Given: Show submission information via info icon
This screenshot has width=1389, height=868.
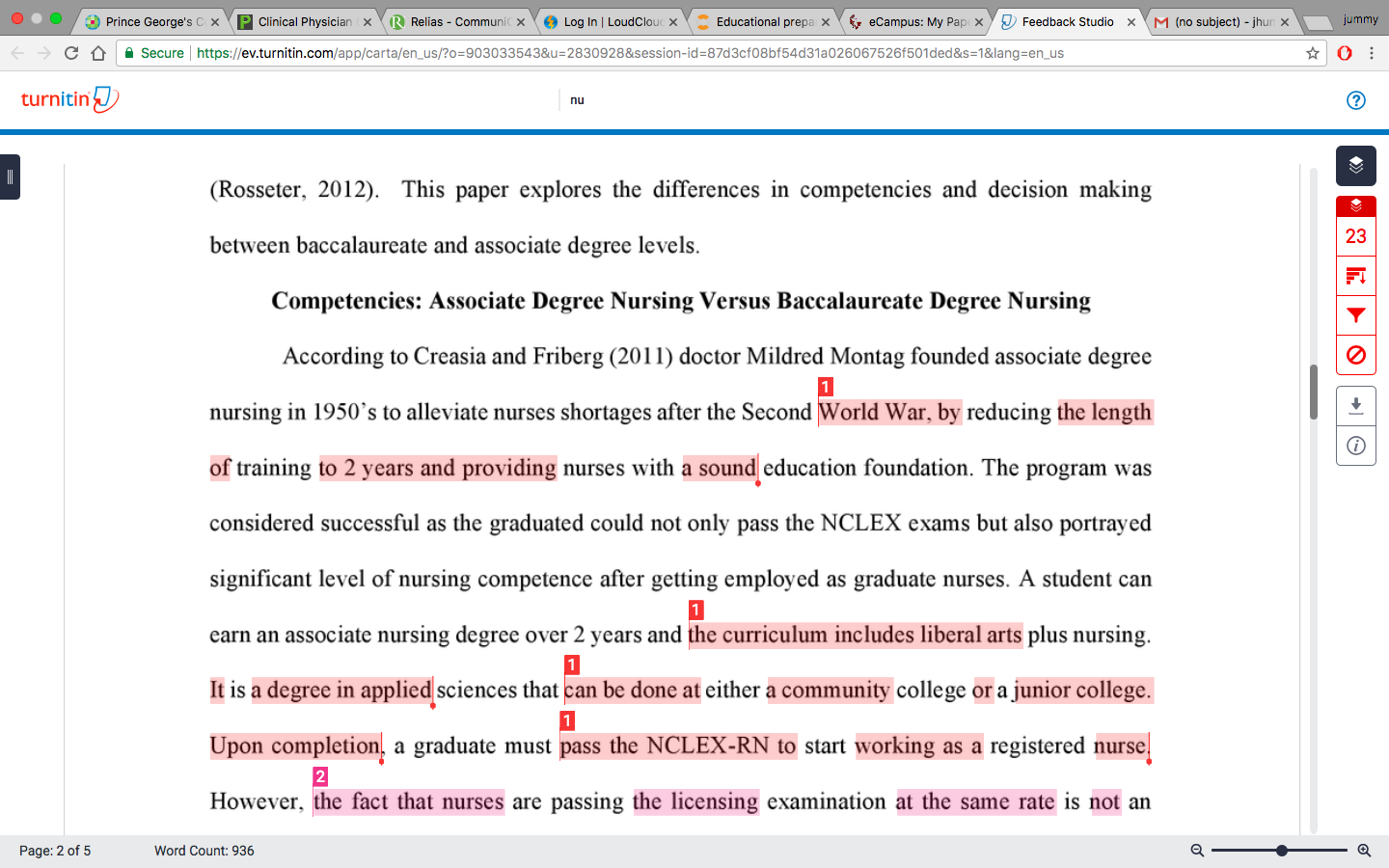Looking at the screenshot, I should pos(1355,446).
